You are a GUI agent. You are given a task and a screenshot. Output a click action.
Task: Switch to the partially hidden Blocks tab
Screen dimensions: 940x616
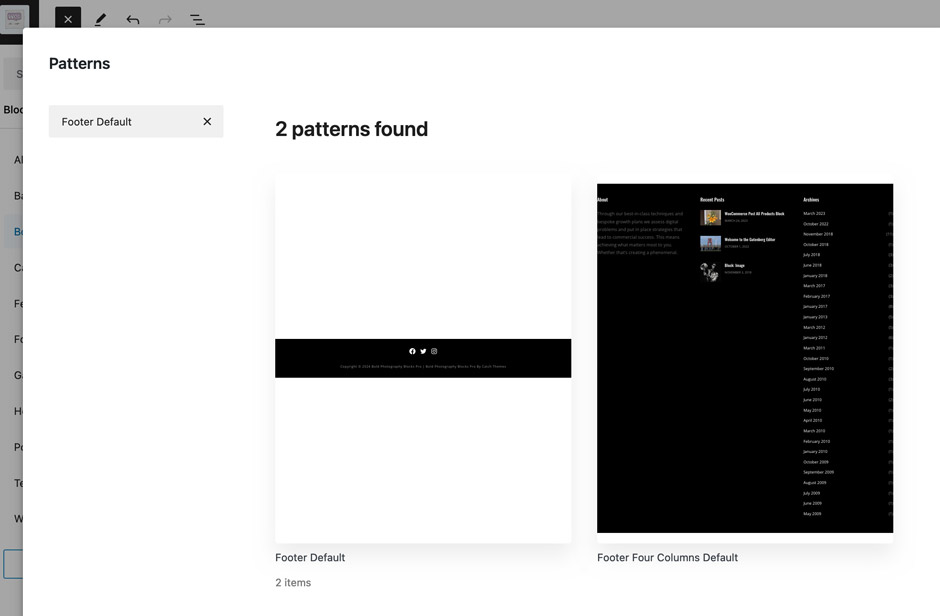tap(13, 110)
